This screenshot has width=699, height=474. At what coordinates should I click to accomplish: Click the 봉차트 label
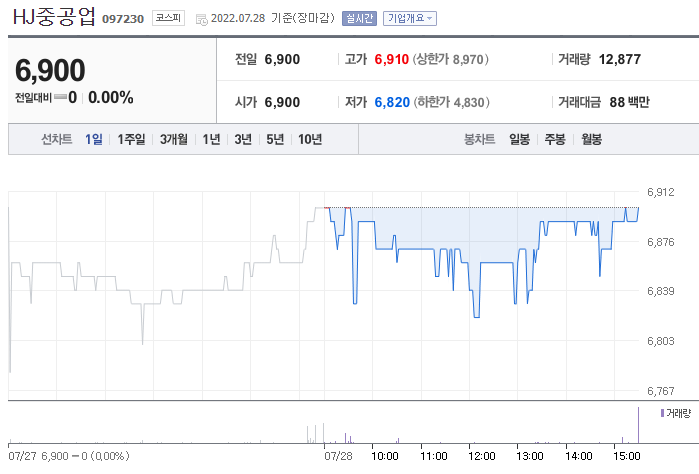tap(479, 139)
